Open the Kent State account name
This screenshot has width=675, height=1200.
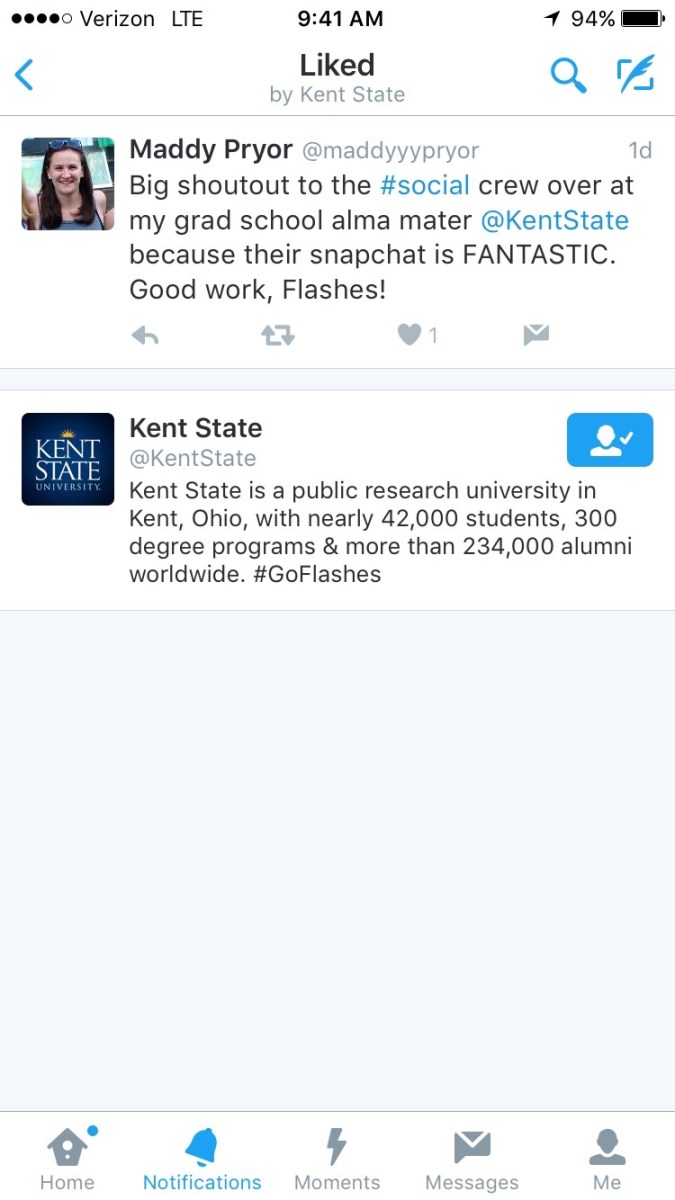coord(196,428)
